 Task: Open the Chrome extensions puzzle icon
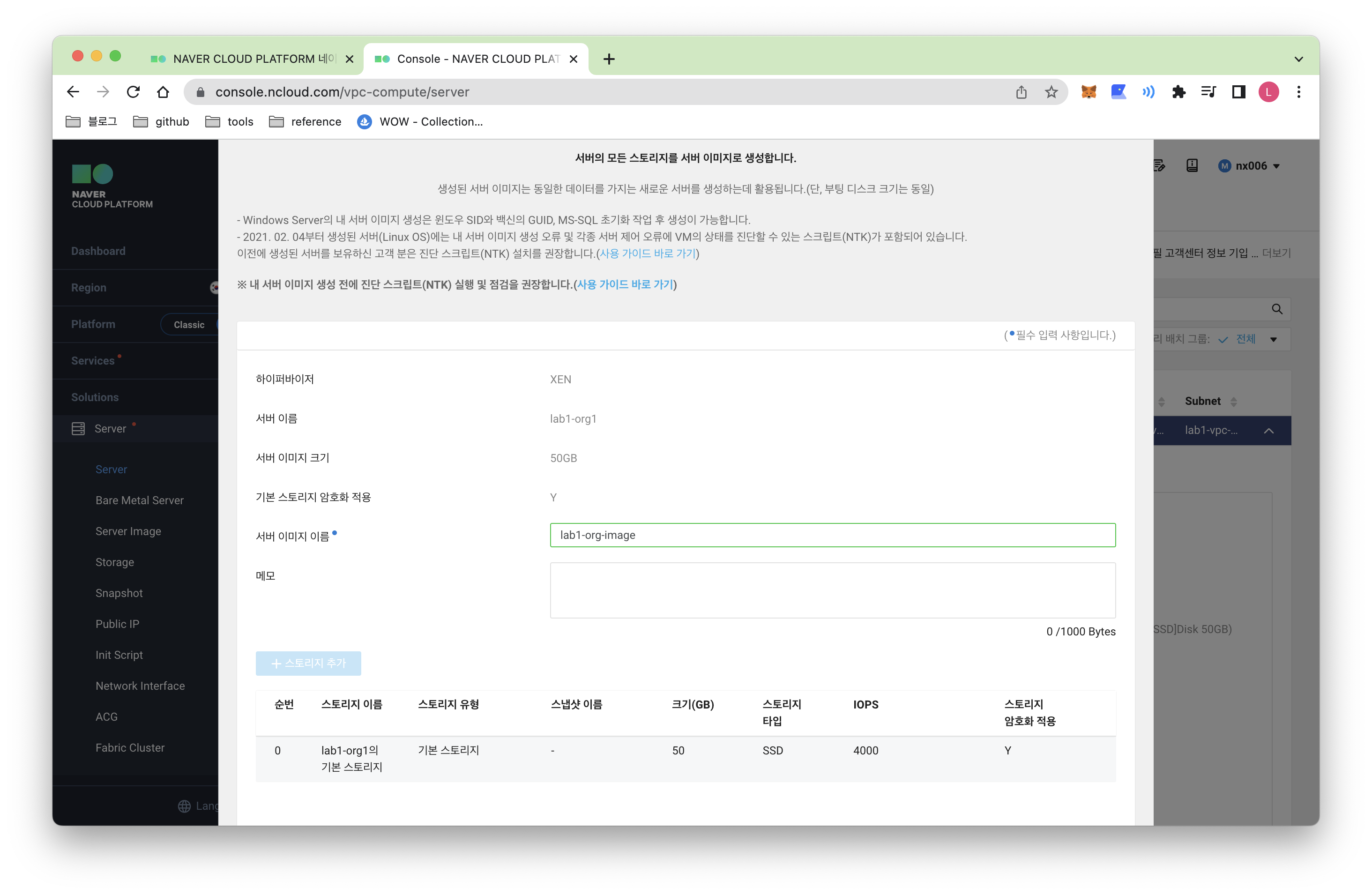point(1178,92)
